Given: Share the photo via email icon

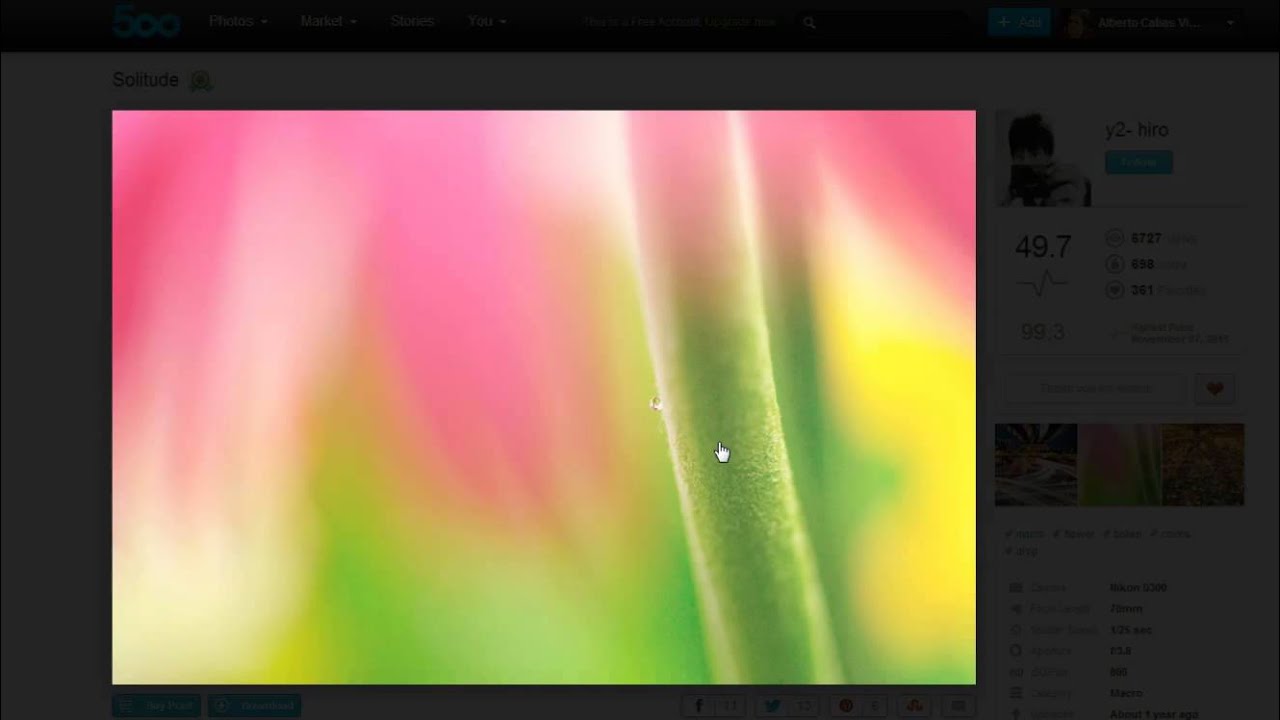Looking at the screenshot, I should click(958, 706).
